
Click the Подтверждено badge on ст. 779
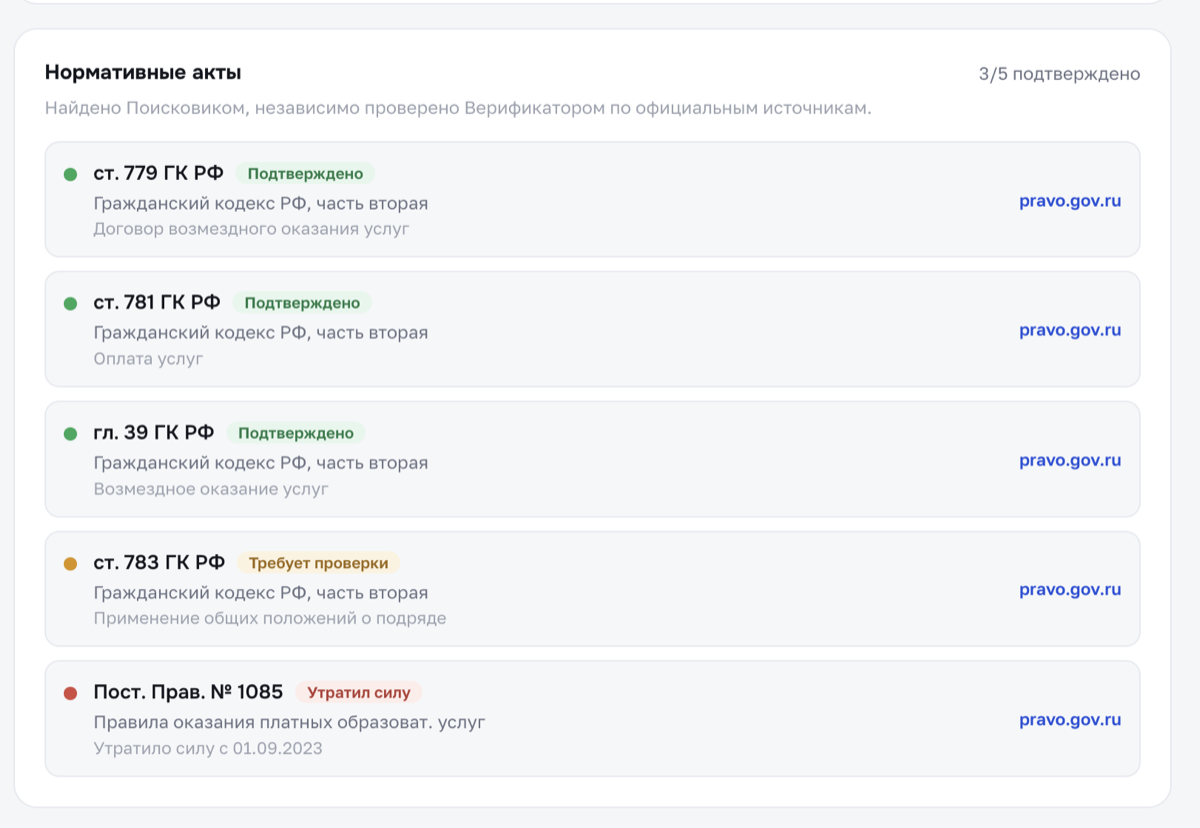coord(305,174)
